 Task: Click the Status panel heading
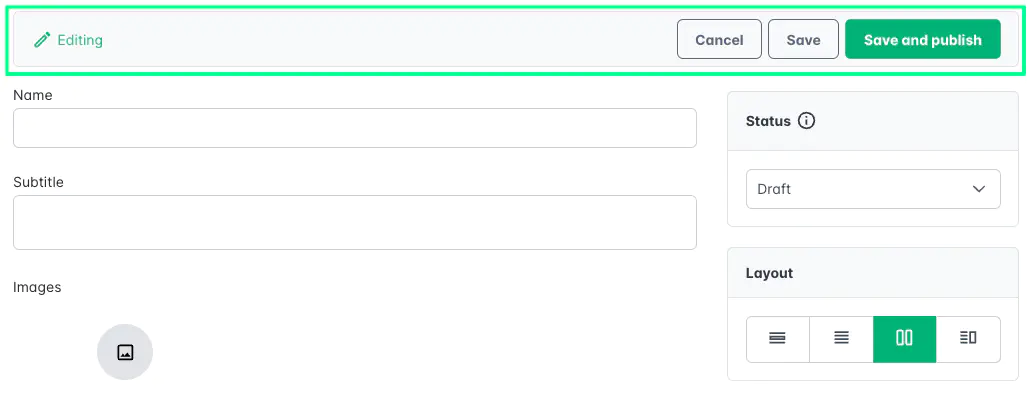tap(768, 121)
